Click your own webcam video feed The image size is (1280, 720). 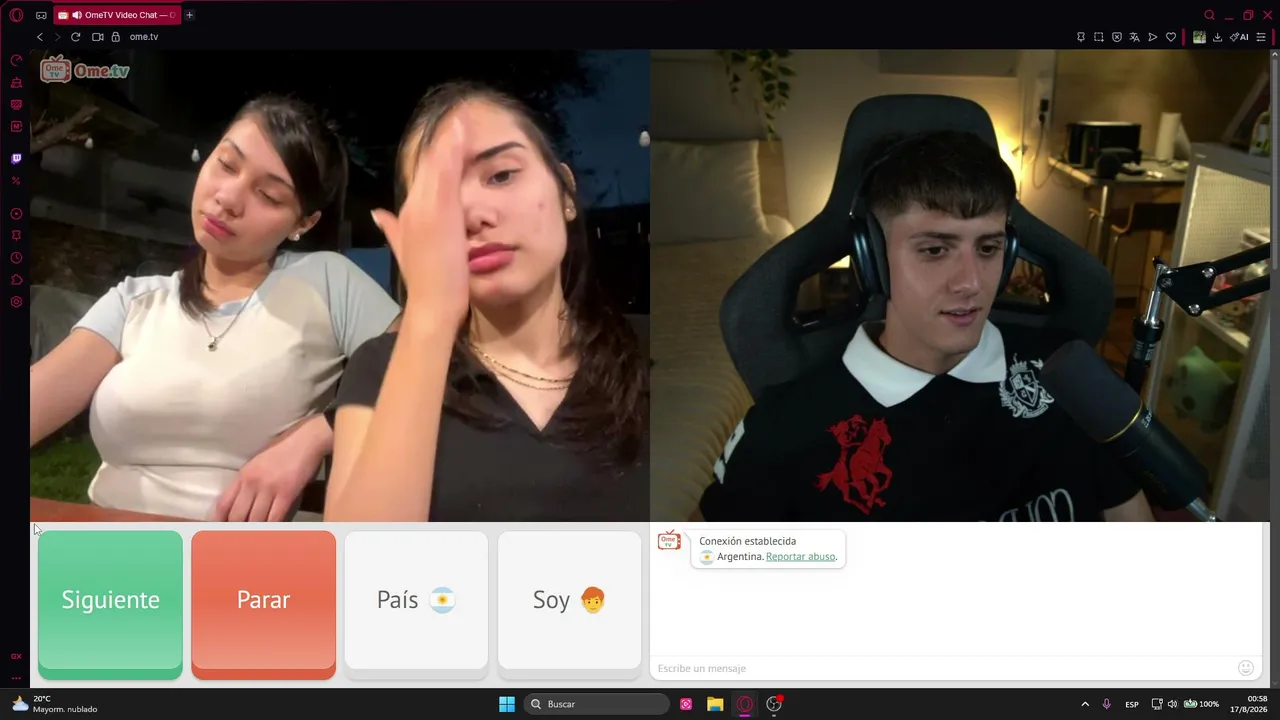(960, 286)
